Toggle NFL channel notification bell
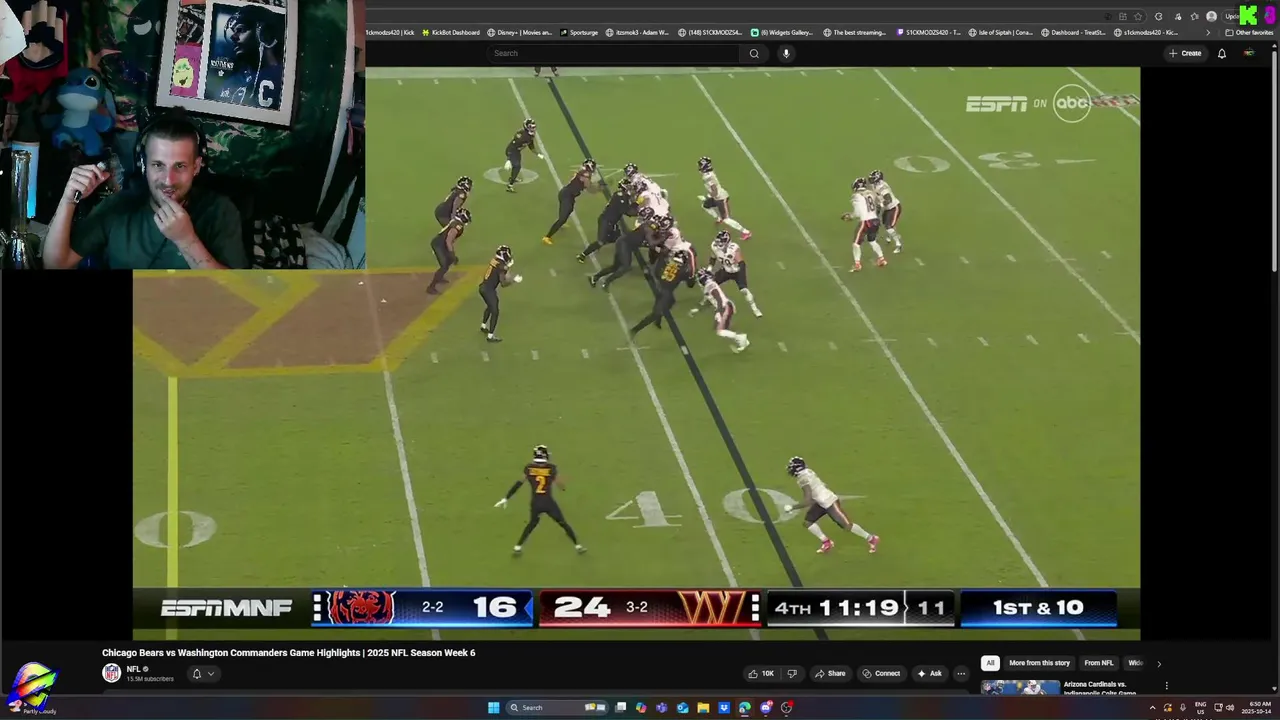This screenshot has height=720, width=1280. 197,674
